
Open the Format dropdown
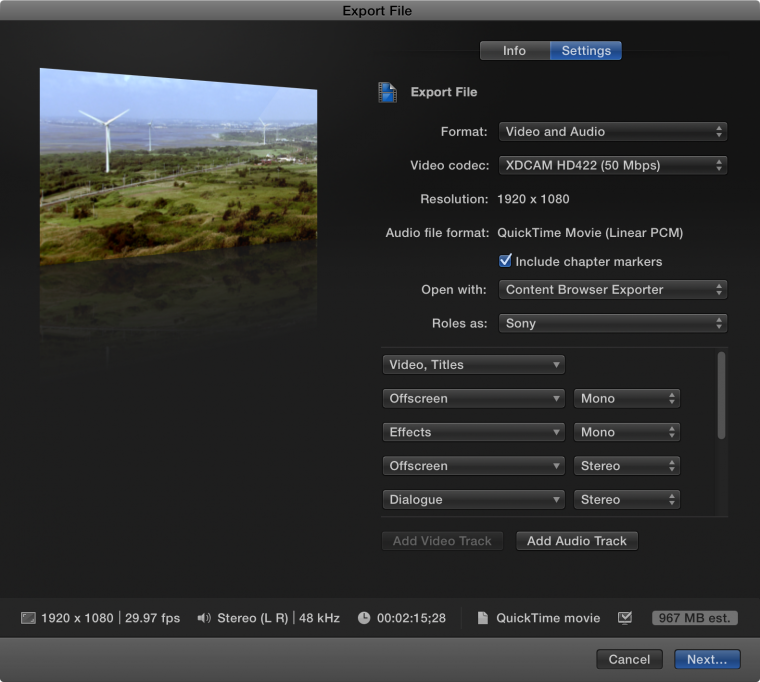pos(612,131)
